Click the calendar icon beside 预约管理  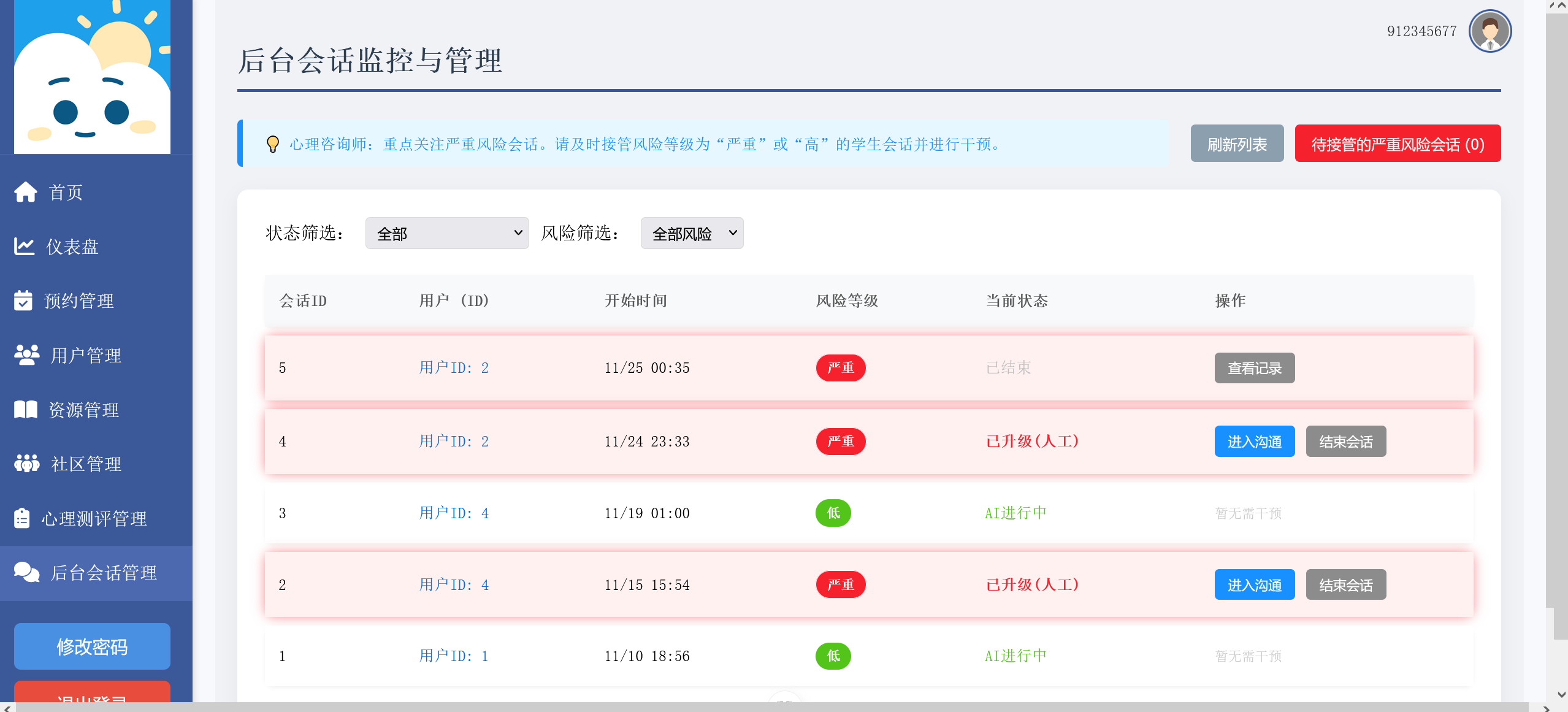tap(23, 300)
